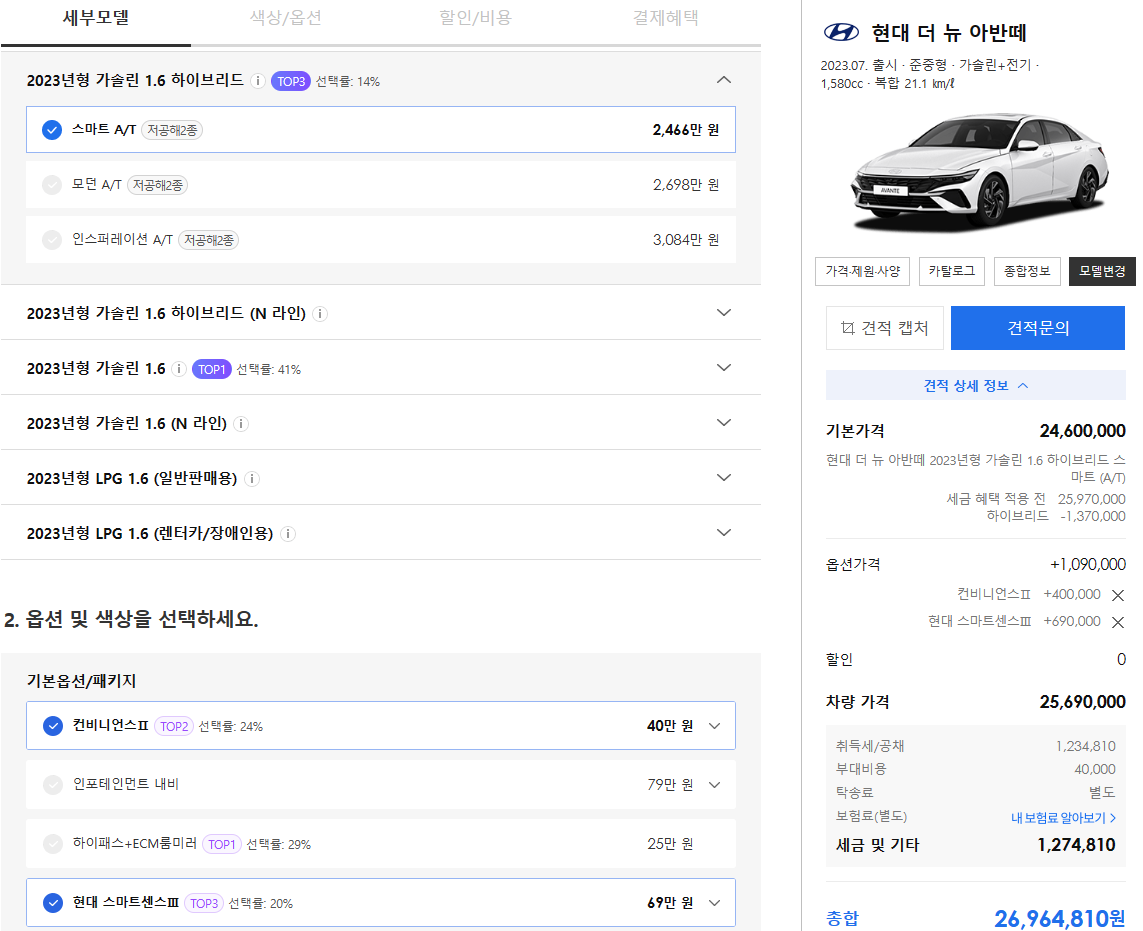Check the 하이패스+ECM룸미러 option

[52, 844]
